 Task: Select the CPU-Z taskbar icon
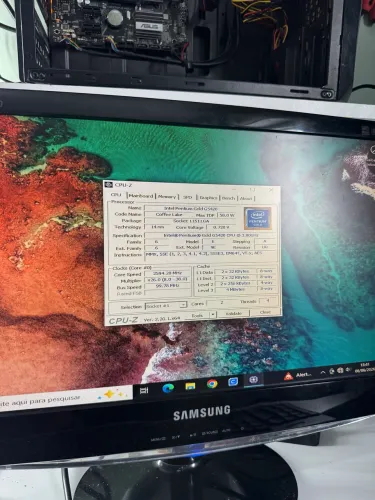coord(254,380)
